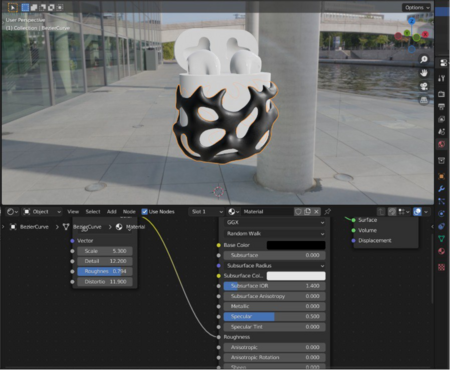Viewport: 450px width, 370px height.
Task: Open the snap node element dropdown
Action: pos(404,212)
